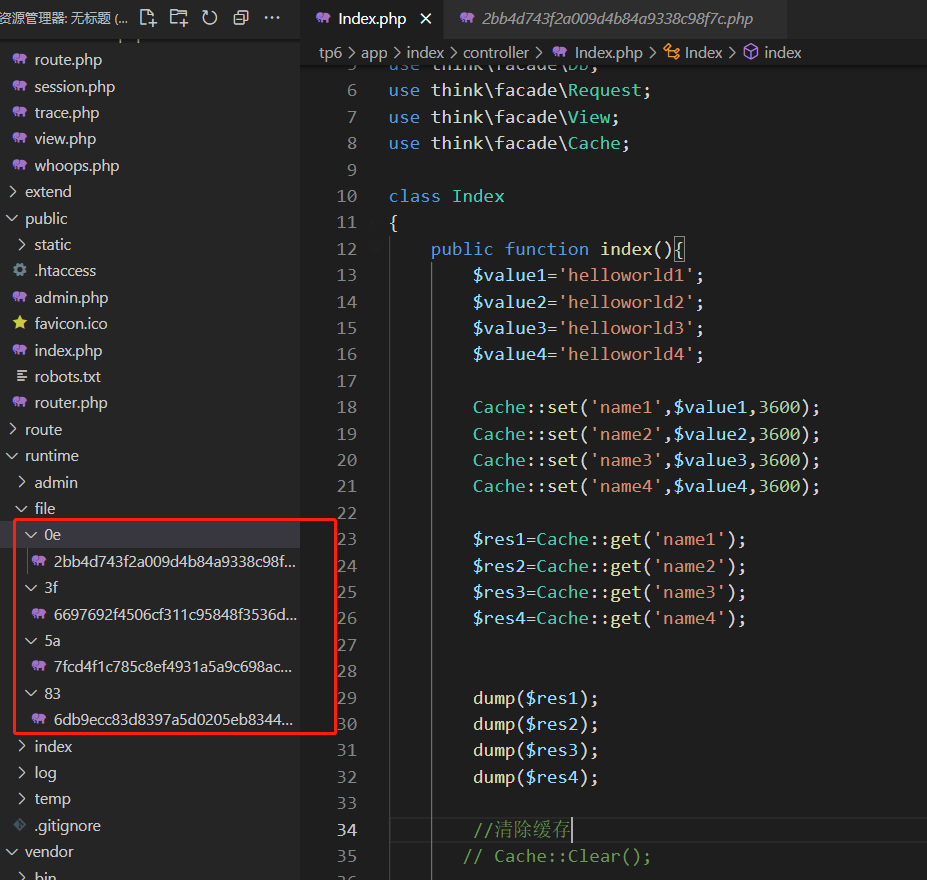Click the method cube icon in breadcrumb
The image size is (927, 880).
pyautogui.click(x=750, y=51)
